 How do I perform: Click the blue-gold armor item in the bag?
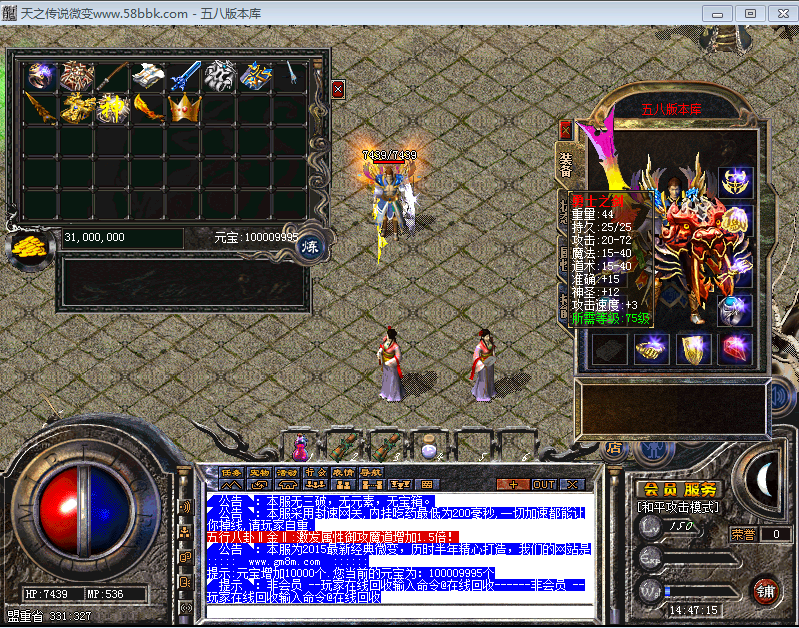pyautogui.click(x=256, y=76)
